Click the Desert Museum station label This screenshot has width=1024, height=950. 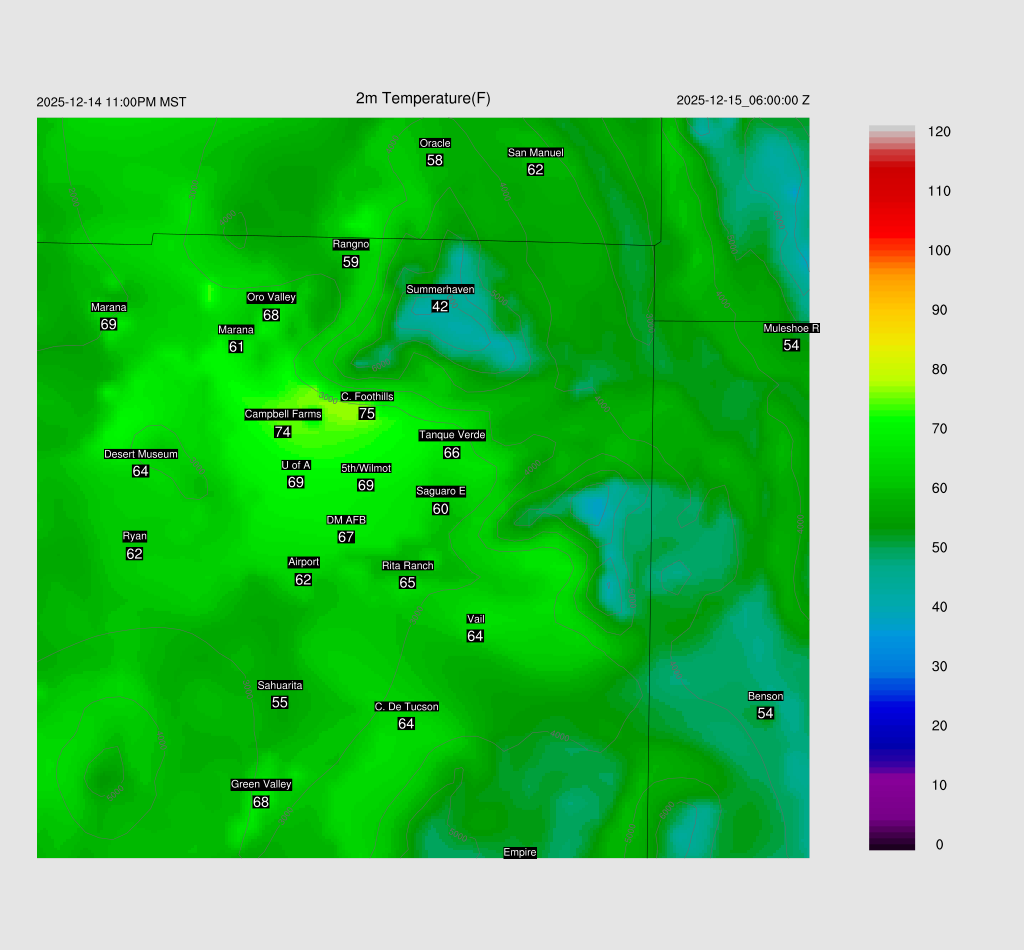(x=140, y=454)
